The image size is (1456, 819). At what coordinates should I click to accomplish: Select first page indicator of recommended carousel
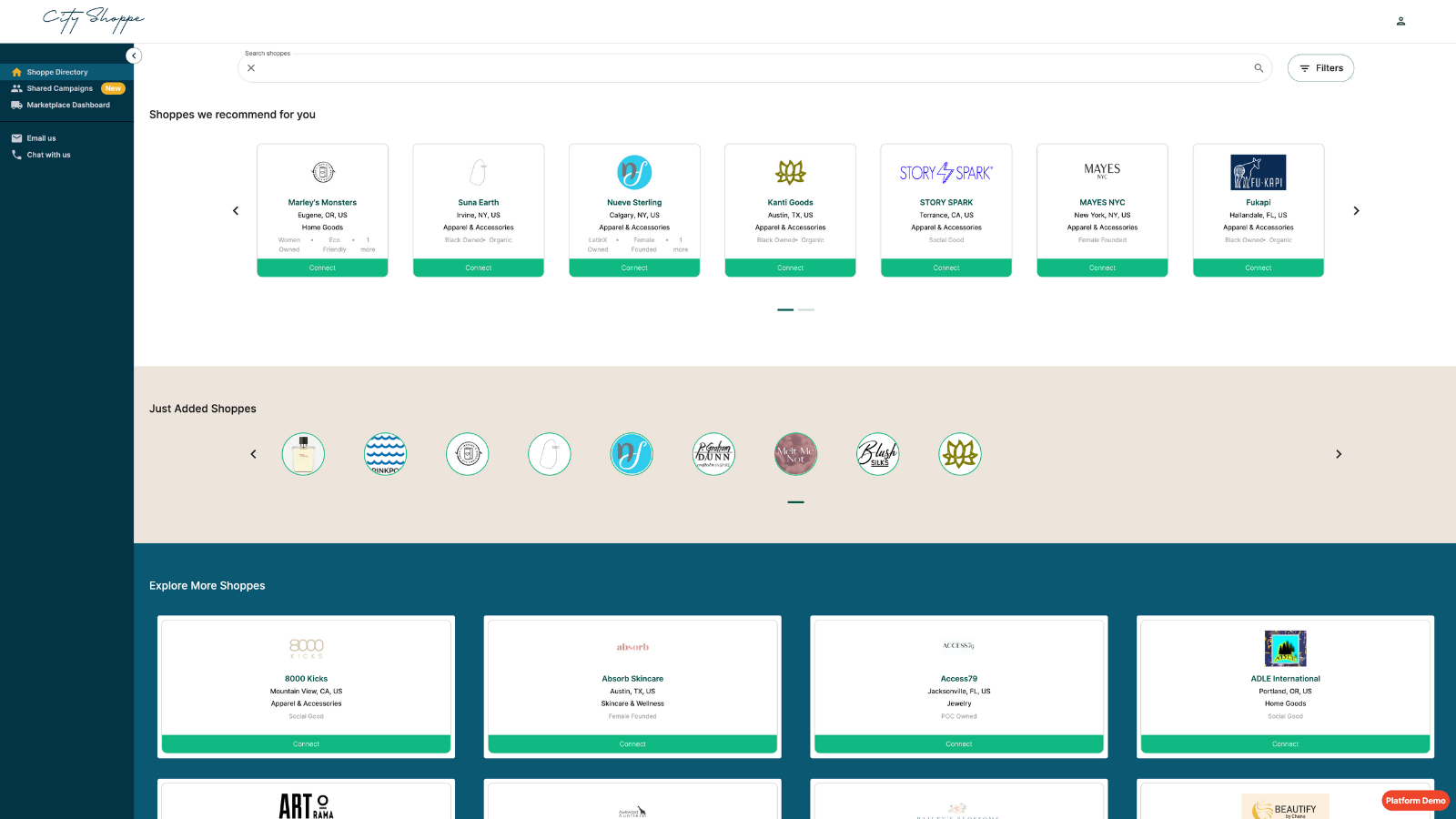[x=785, y=309]
